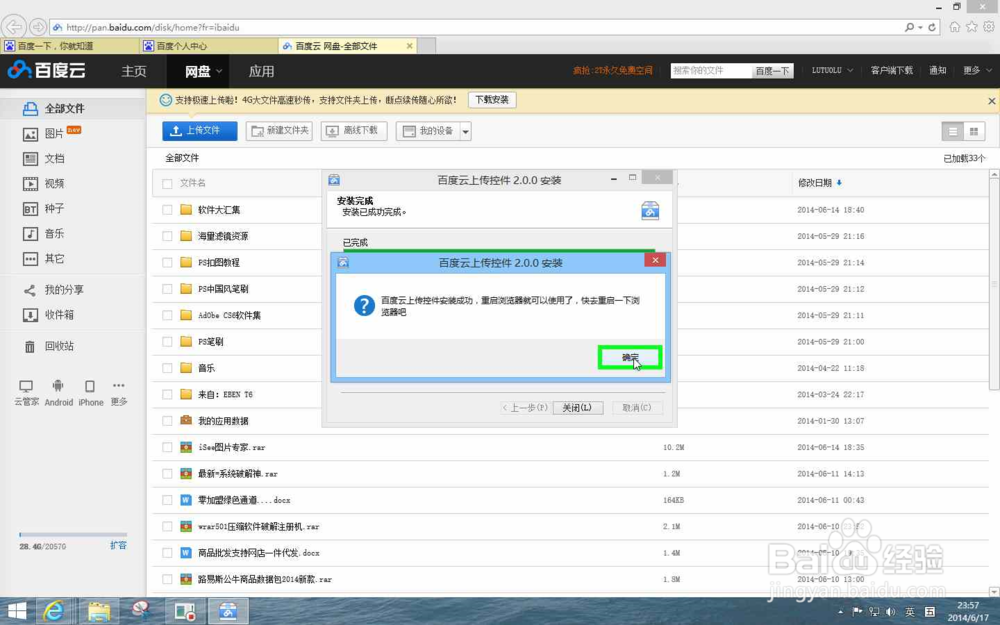This screenshot has width=1000, height=625.
Task: Confirm the install dialog with 确定
Action: (x=629, y=357)
